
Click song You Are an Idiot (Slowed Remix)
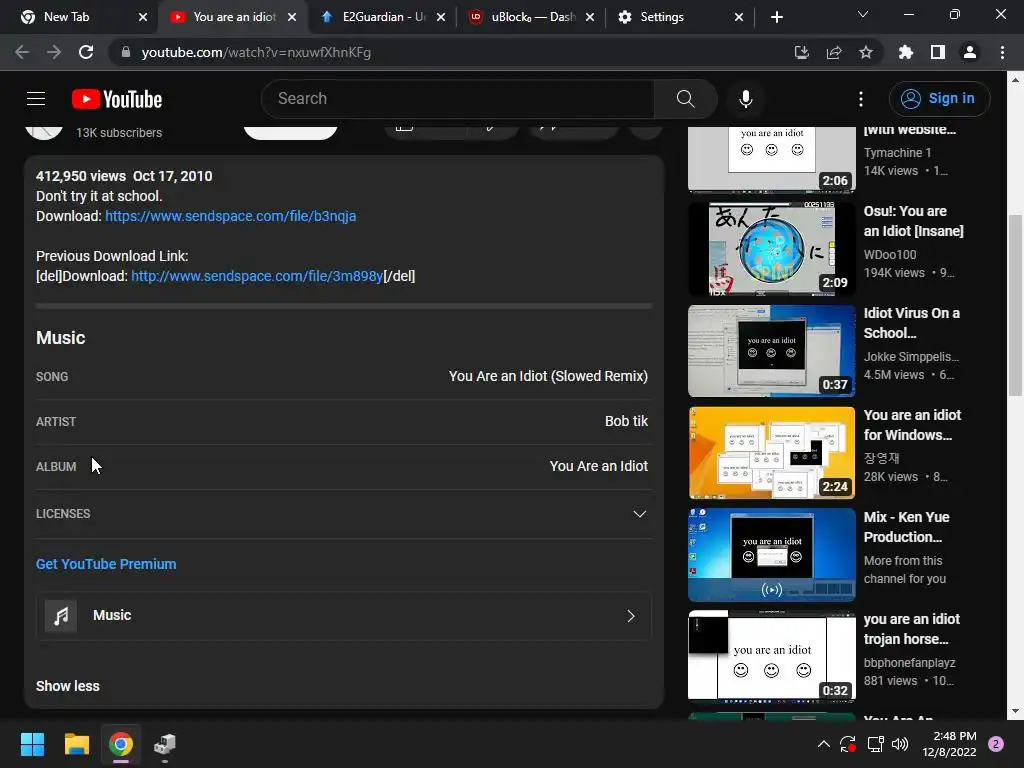pyautogui.click(x=548, y=376)
